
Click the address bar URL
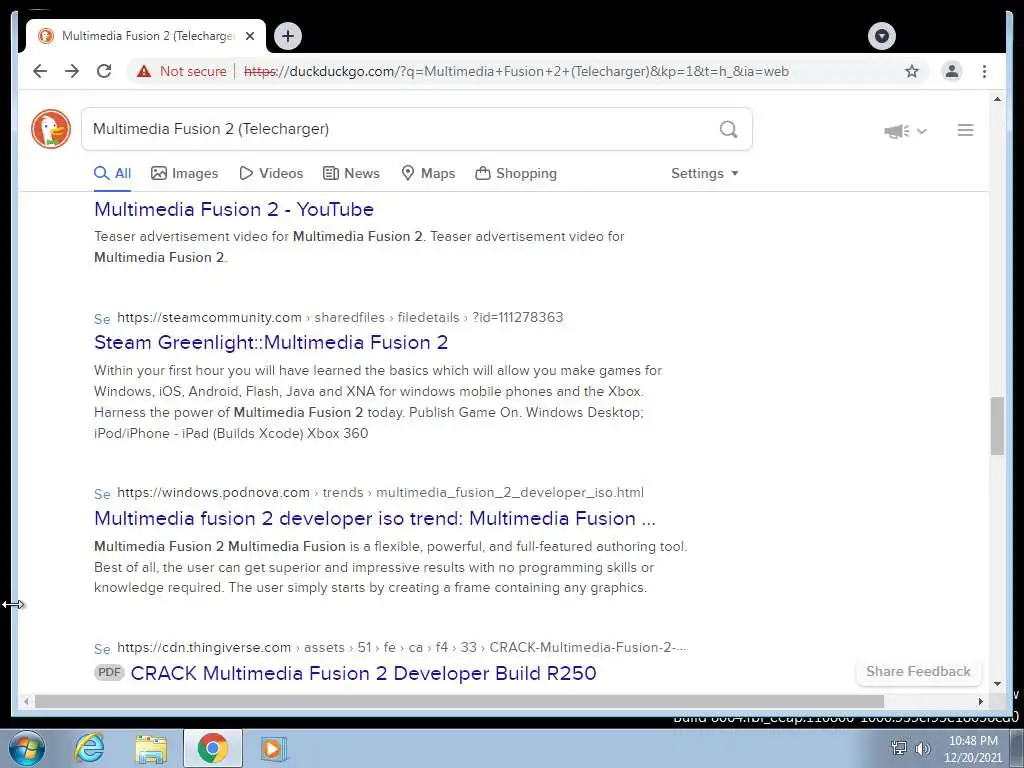[516, 71]
